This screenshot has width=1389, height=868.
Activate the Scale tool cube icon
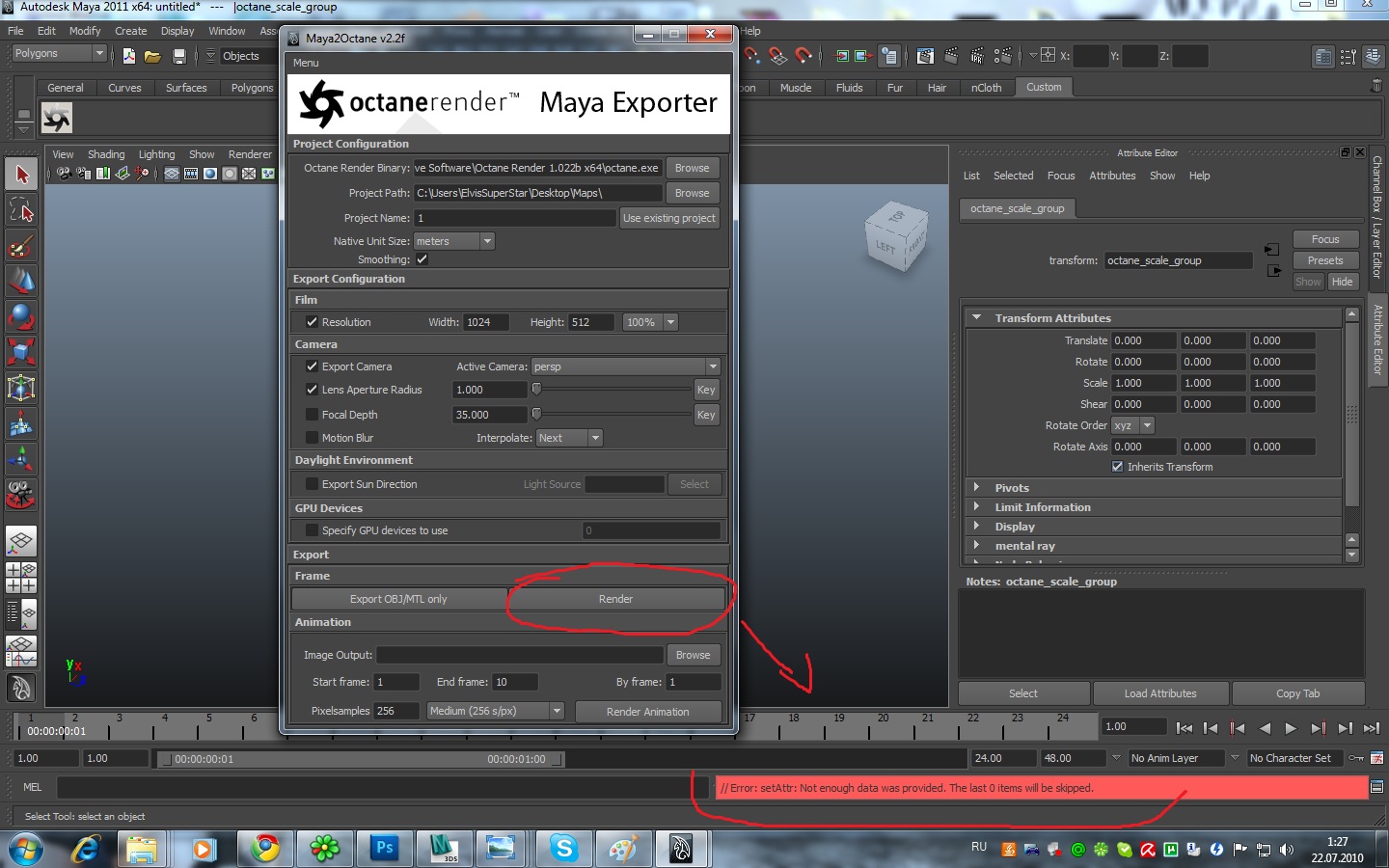21,353
